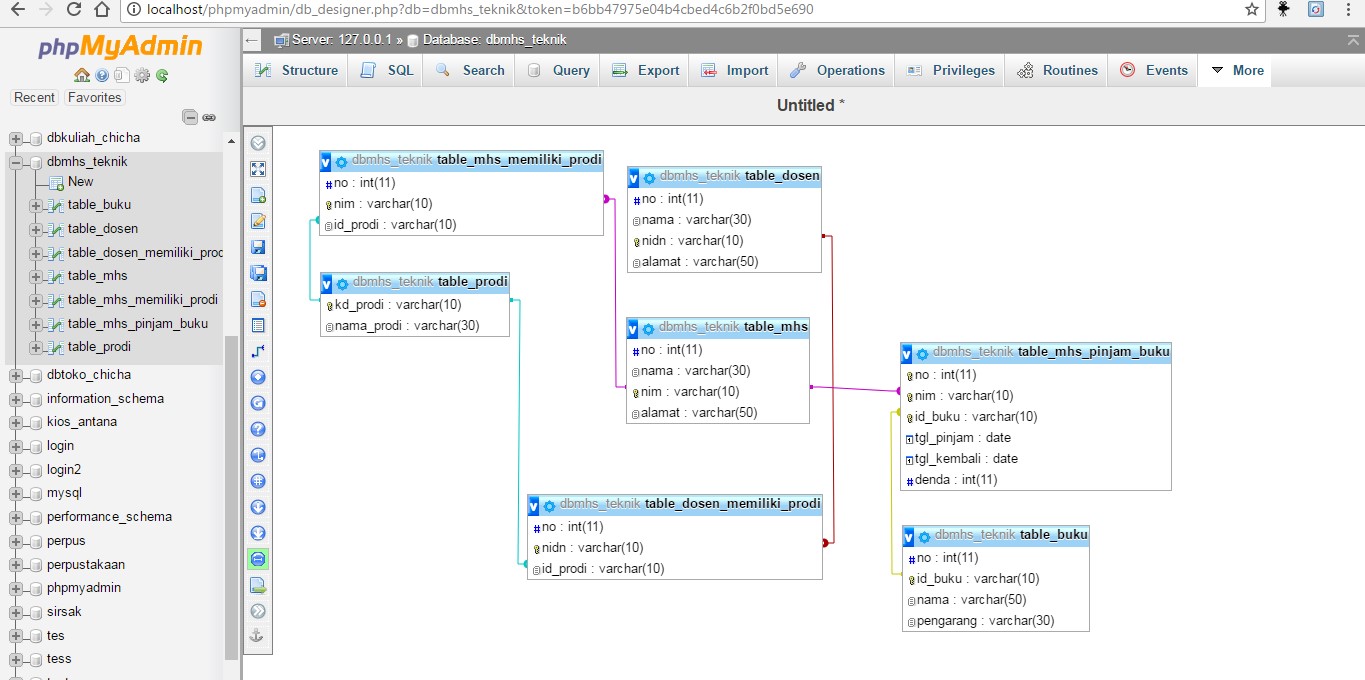Click the anchor pin icon in designer toolbar

tap(258, 636)
